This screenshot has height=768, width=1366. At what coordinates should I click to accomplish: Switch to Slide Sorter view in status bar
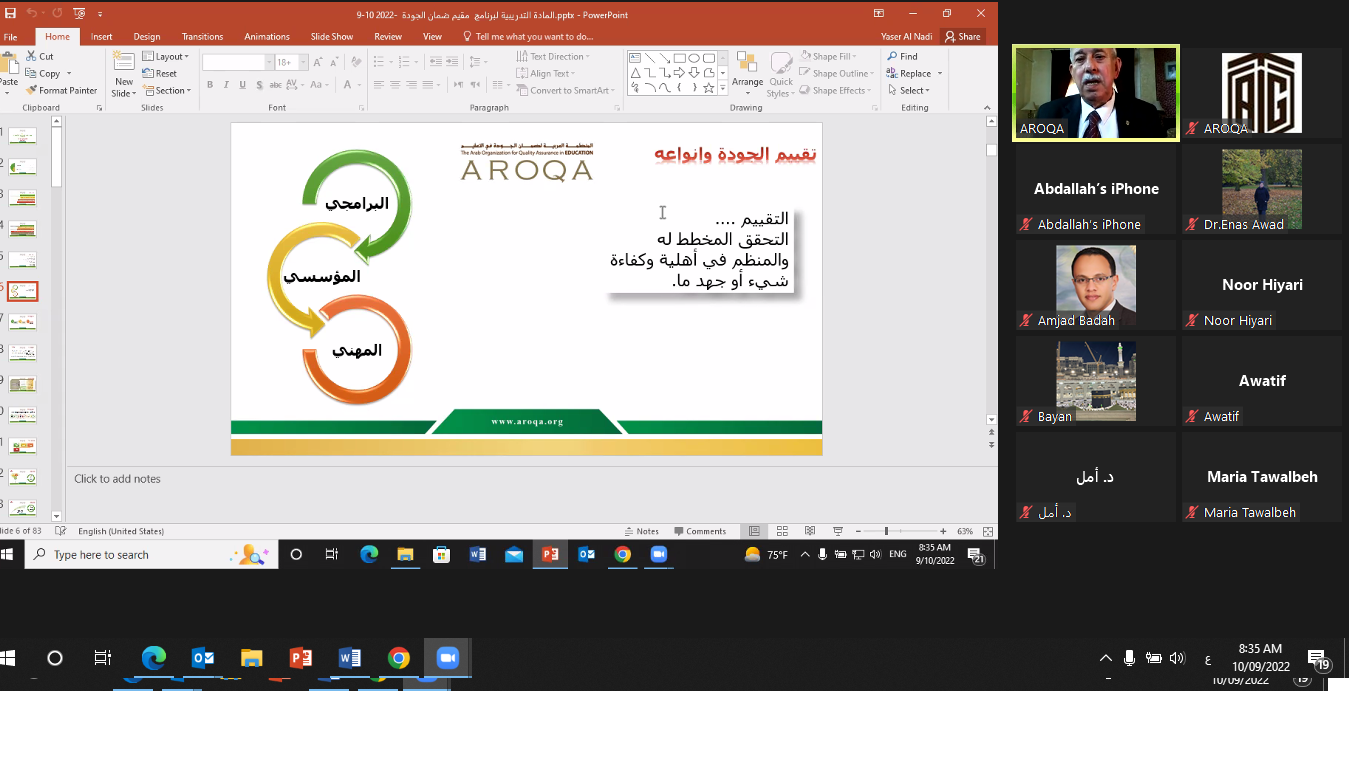coord(782,531)
